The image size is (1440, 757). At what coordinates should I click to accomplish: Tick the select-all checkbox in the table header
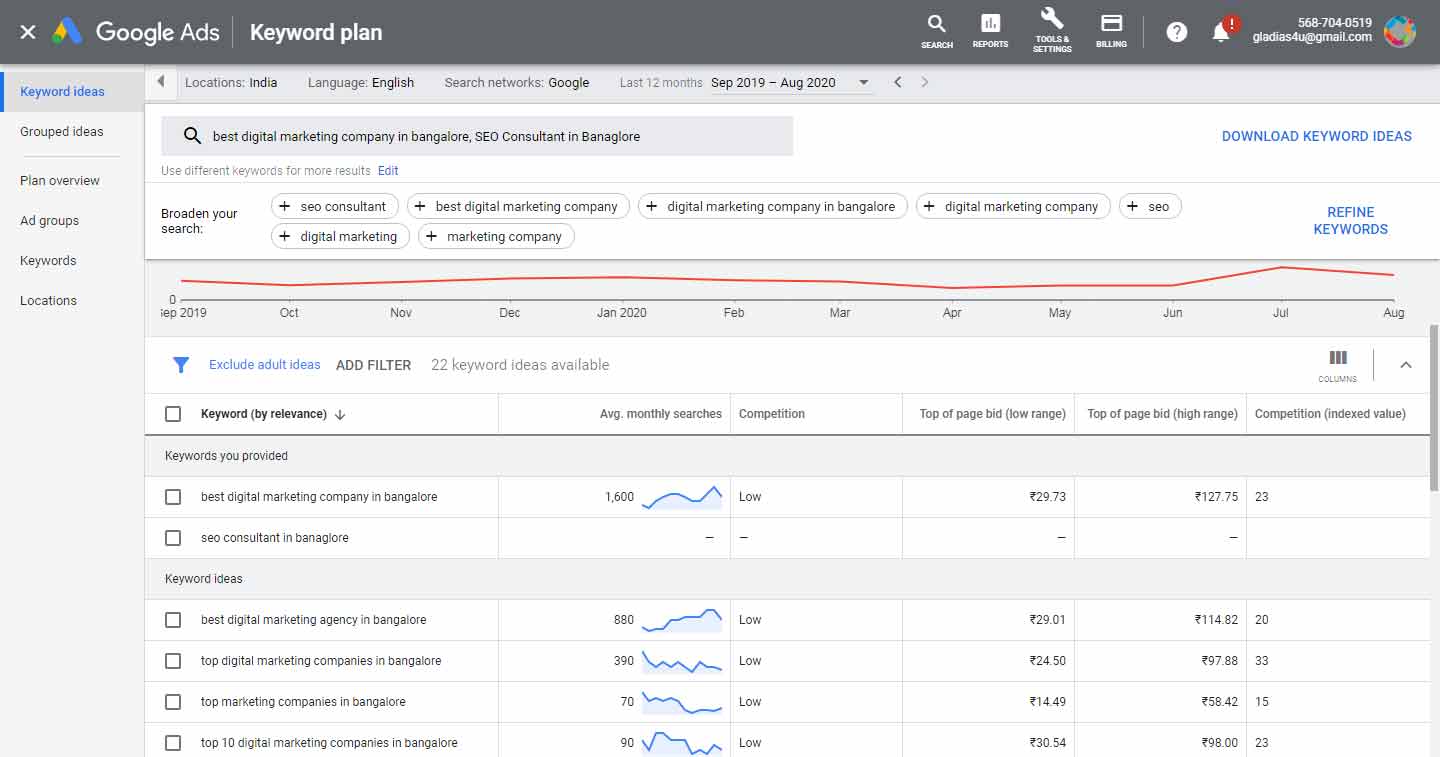tap(172, 413)
